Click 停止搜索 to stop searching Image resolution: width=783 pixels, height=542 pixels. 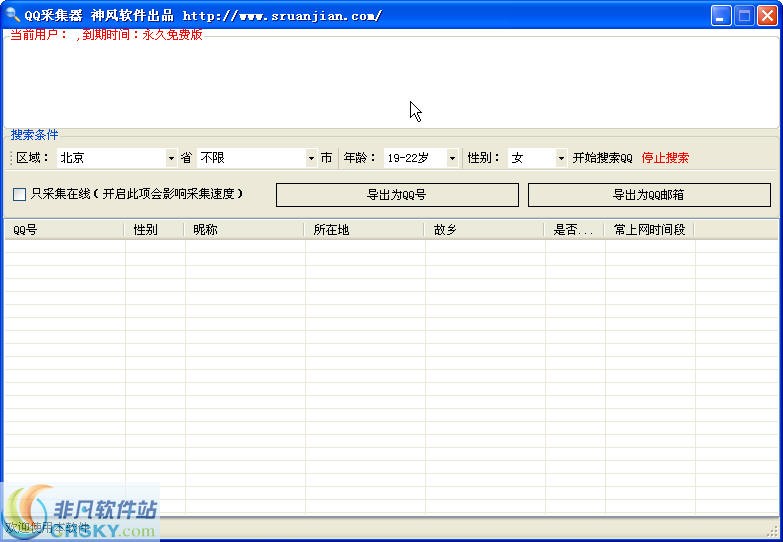pyautogui.click(x=665, y=158)
